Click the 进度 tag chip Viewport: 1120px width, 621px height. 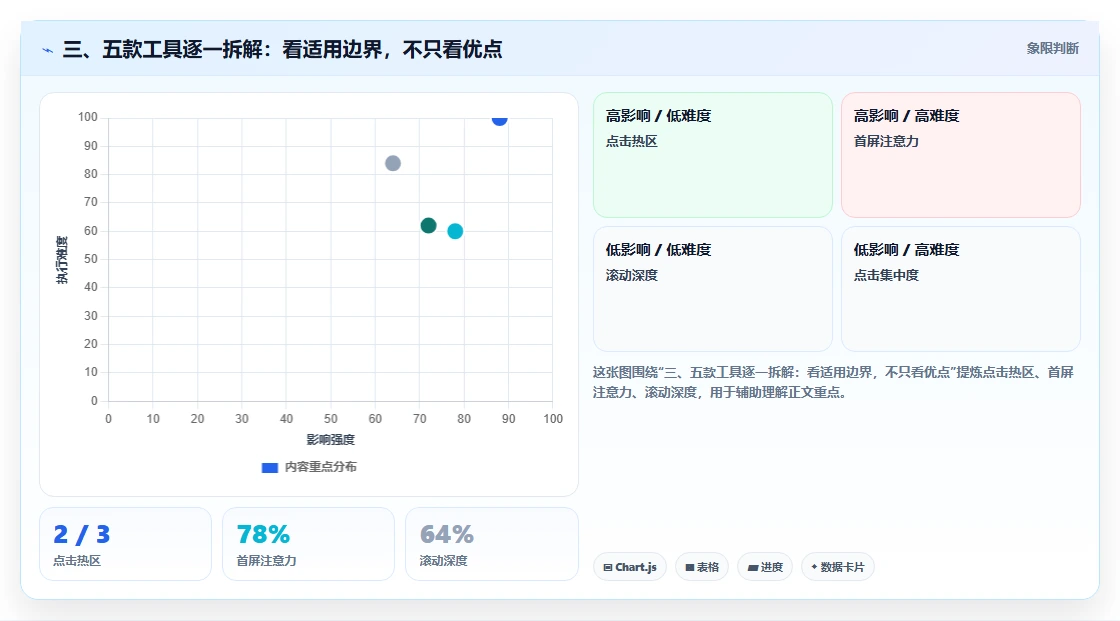click(x=765, y=567)
